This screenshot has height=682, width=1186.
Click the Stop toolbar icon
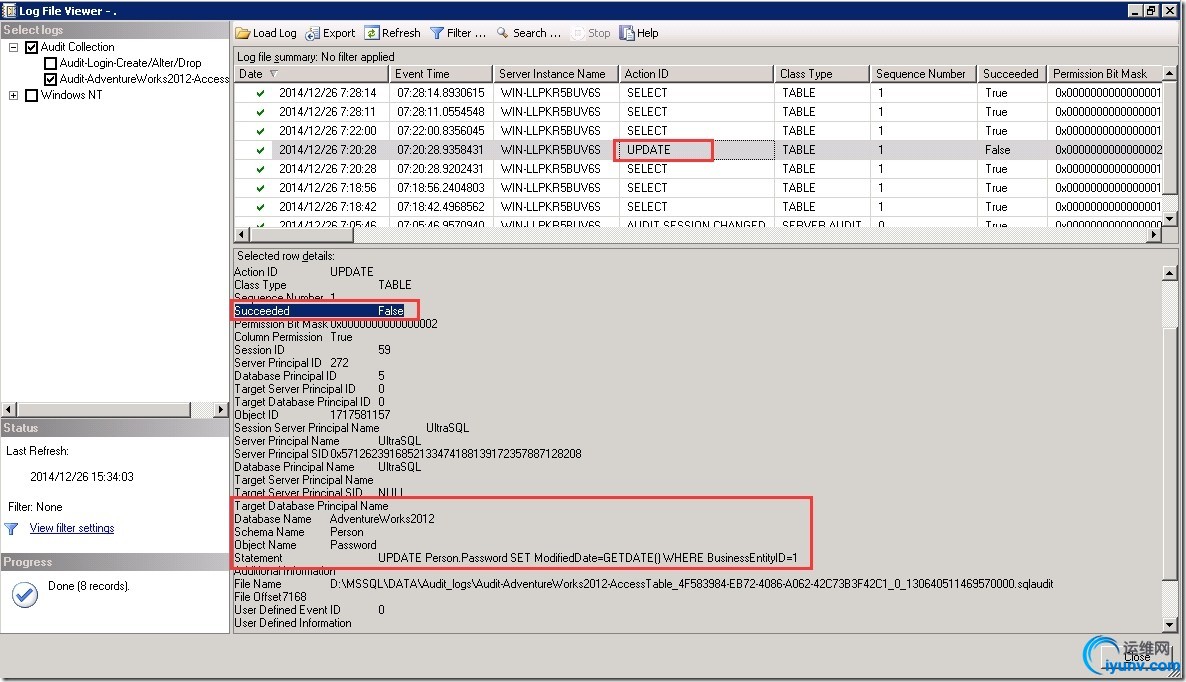tap(579, 33)
